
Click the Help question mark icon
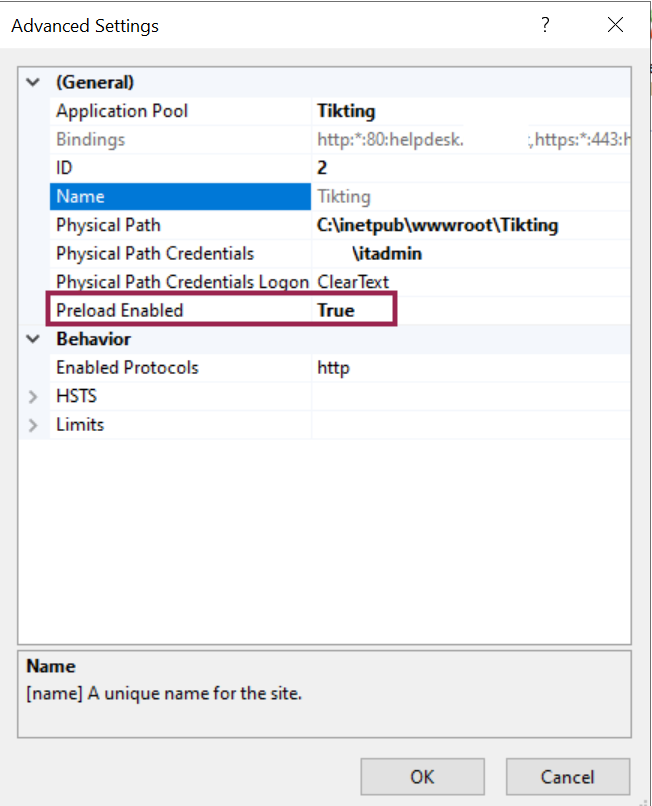pyautogui.click(x=545, y=25)
